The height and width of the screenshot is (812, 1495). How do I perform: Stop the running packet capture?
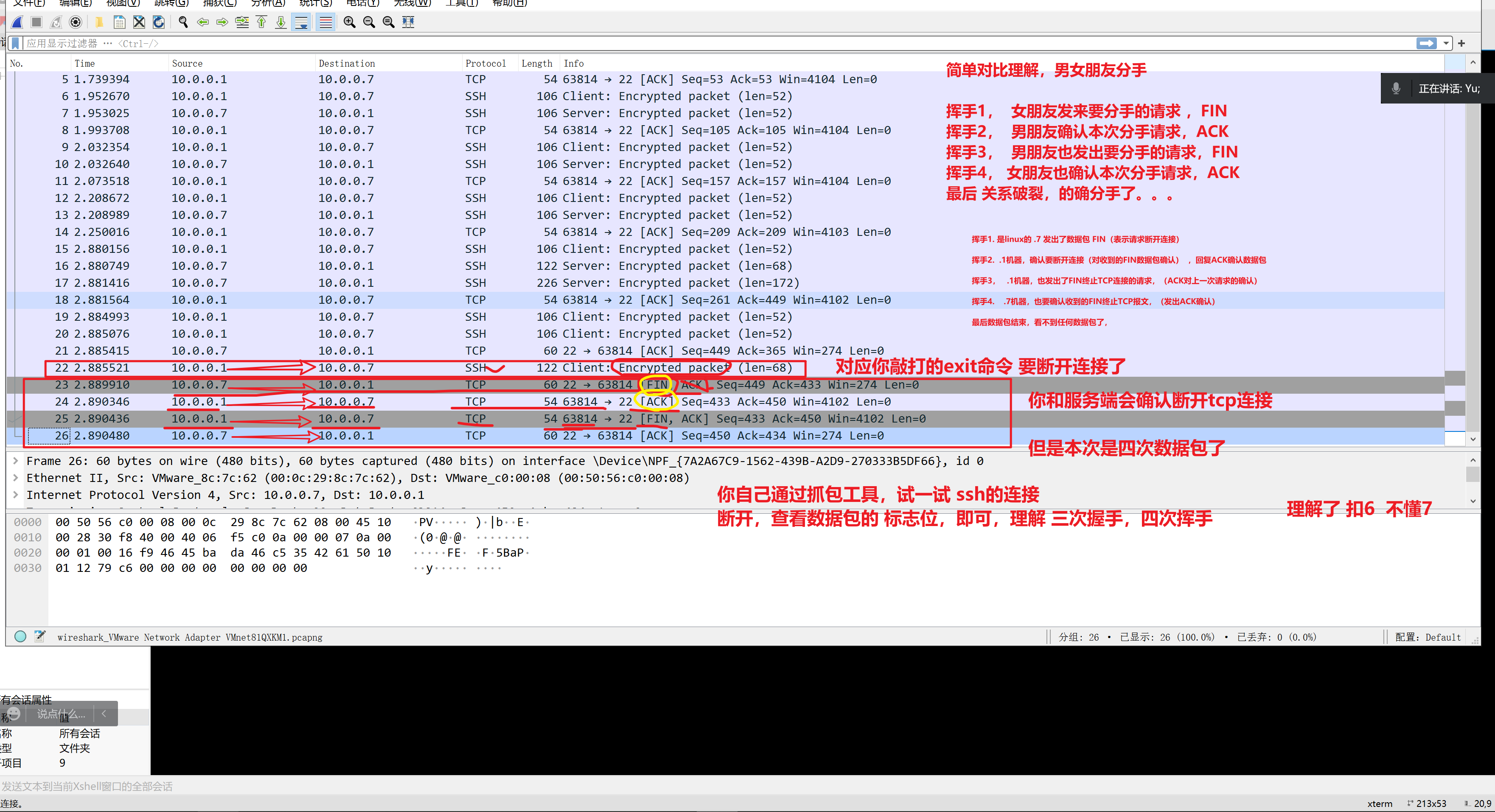click(36, 22)
